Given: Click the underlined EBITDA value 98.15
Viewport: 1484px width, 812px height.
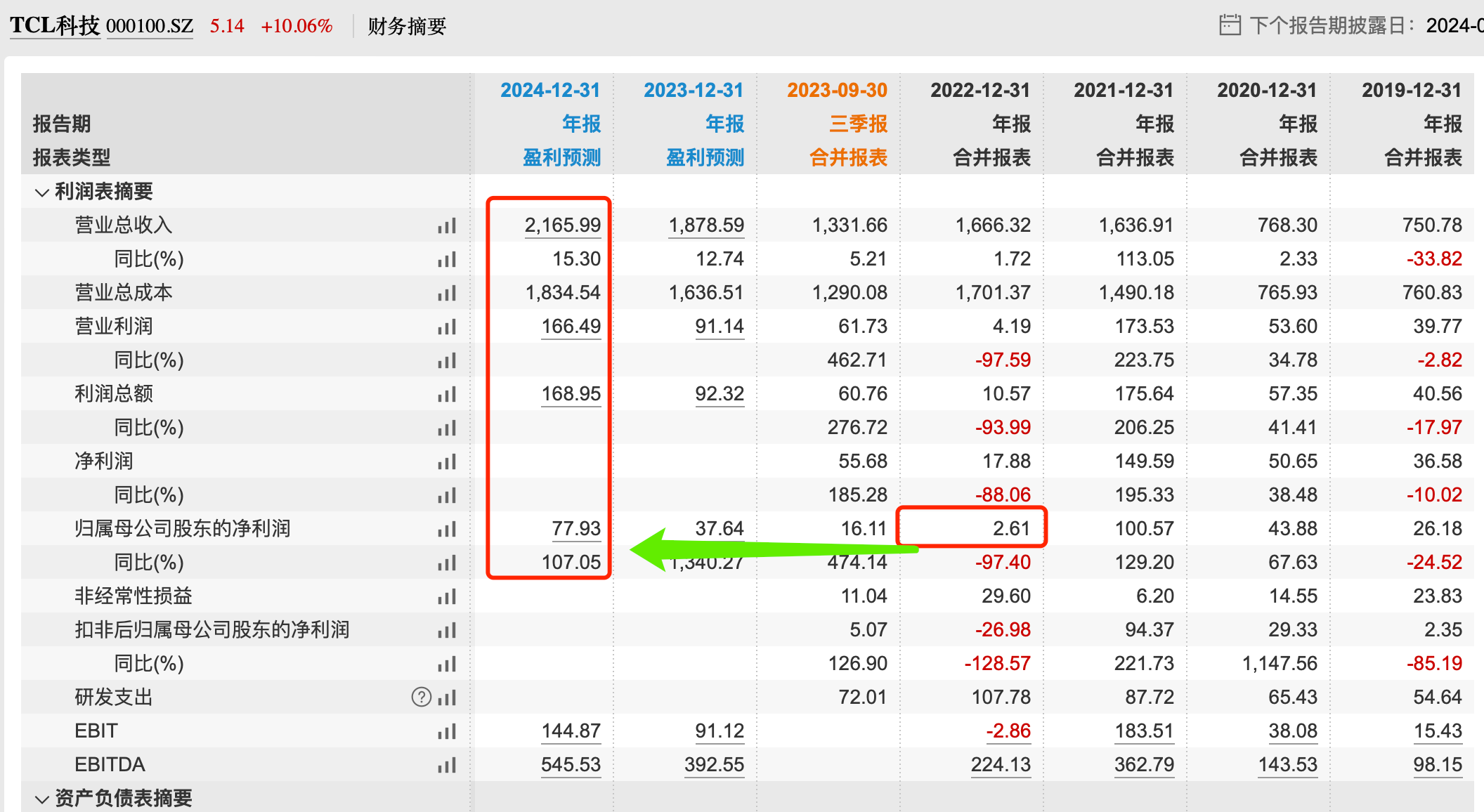Looking at the screenshot, I should (1438, 765).
